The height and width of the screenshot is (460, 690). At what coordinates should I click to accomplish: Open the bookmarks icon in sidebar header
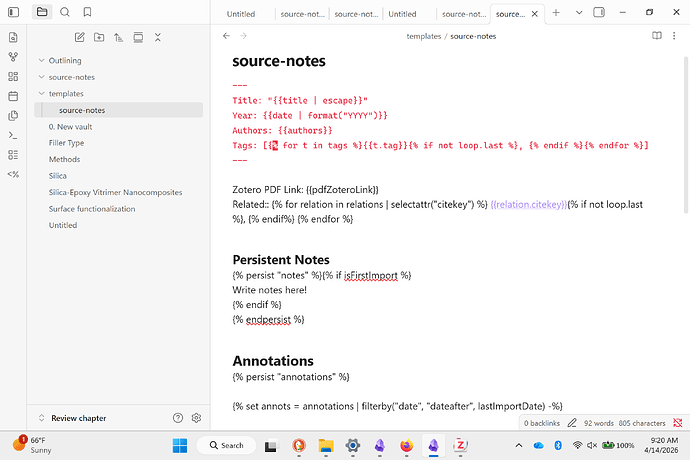(x=87, y=12)
